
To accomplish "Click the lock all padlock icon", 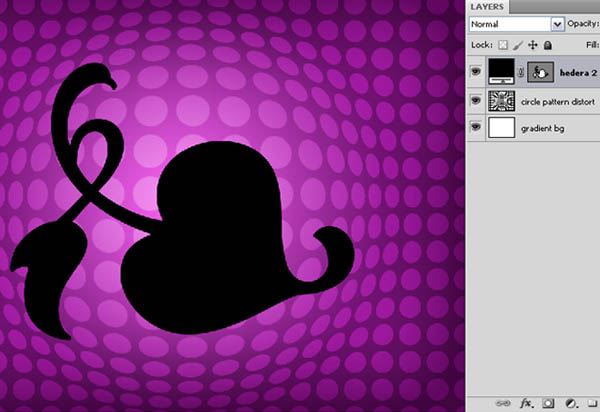I will [547, 46].
